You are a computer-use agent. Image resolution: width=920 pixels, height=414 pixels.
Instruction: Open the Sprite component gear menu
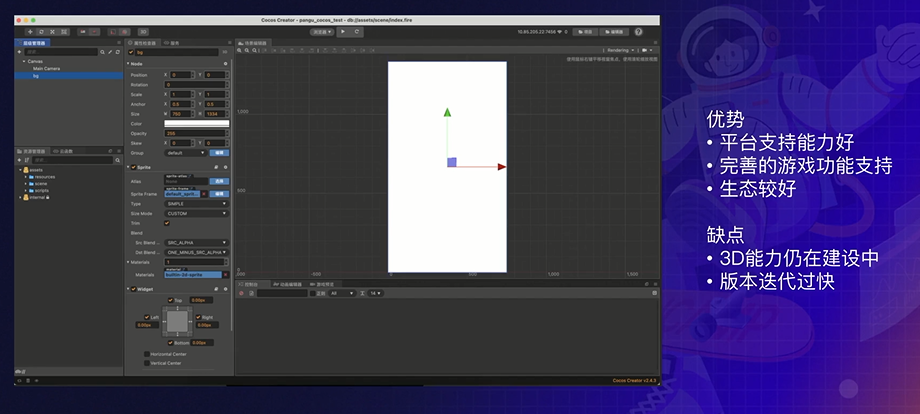(225, 167)
